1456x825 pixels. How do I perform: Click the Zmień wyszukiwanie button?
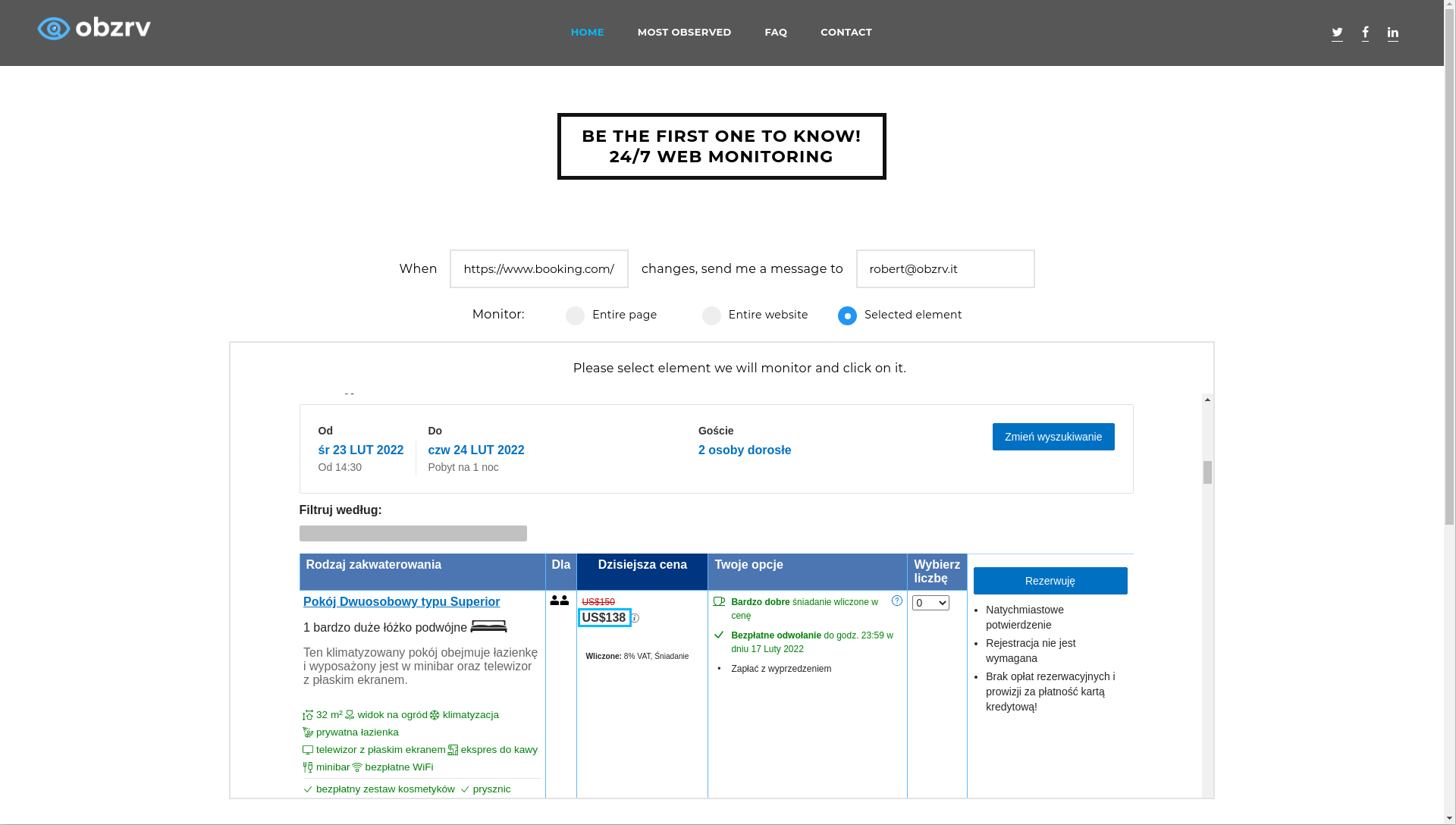click(x=1053, y=437)
